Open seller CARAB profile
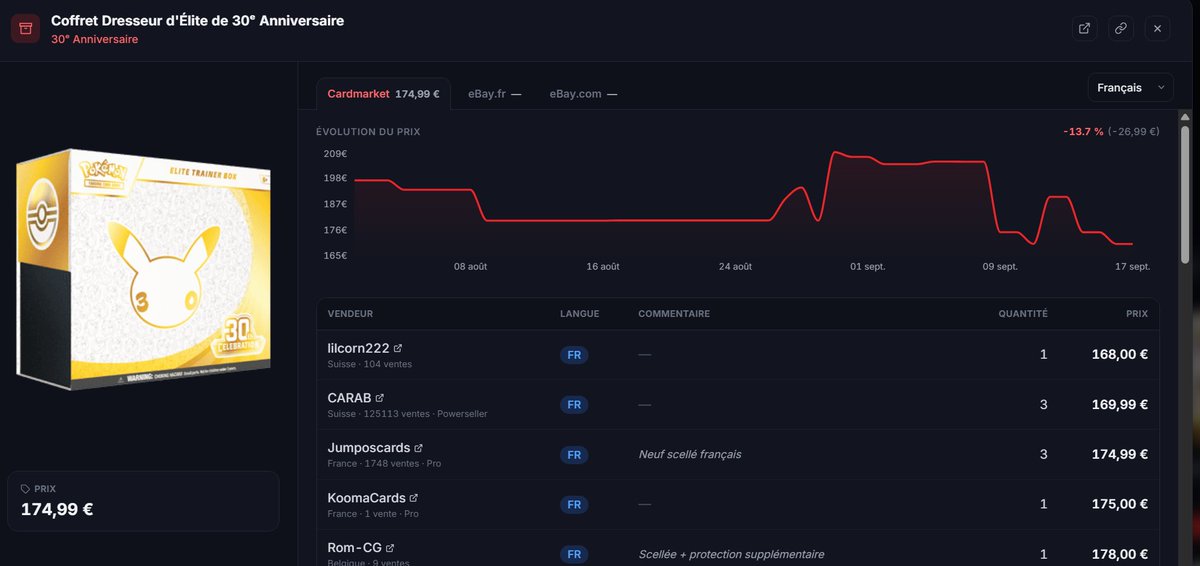Viewport: 1200px width, 566px height. [349, 398]
